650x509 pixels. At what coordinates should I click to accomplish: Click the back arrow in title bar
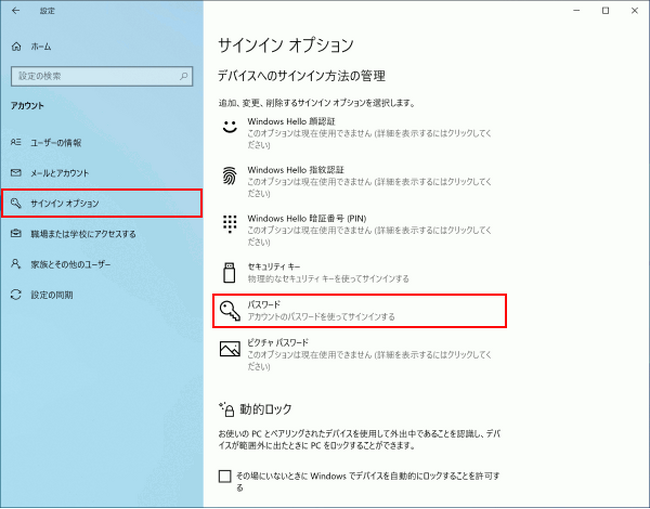[15, 10]
